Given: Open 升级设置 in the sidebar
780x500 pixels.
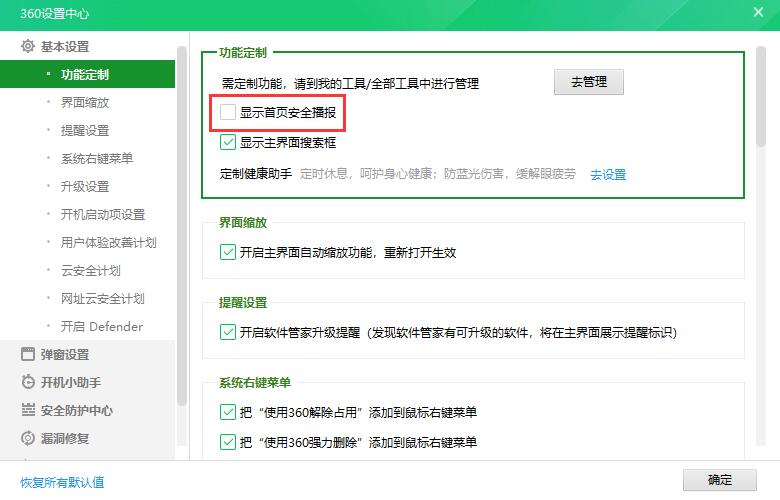Looking at the screenshot, I should click(x=85, y=187).
